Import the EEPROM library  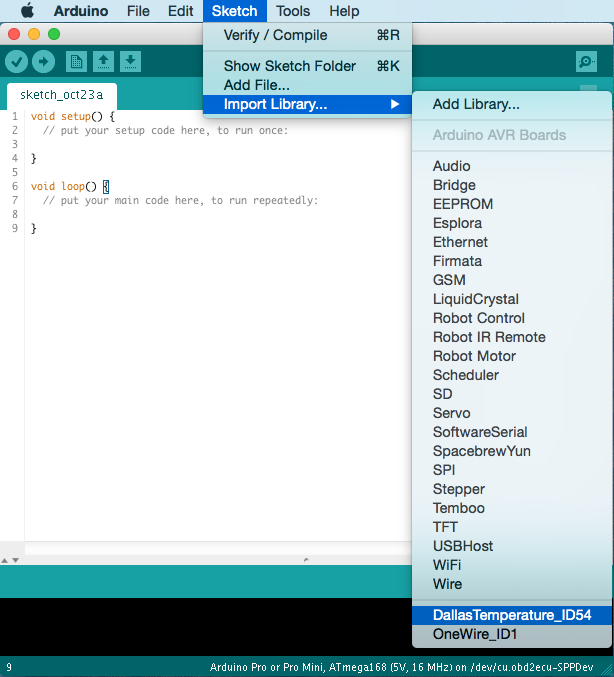click(x=512, y=204)
